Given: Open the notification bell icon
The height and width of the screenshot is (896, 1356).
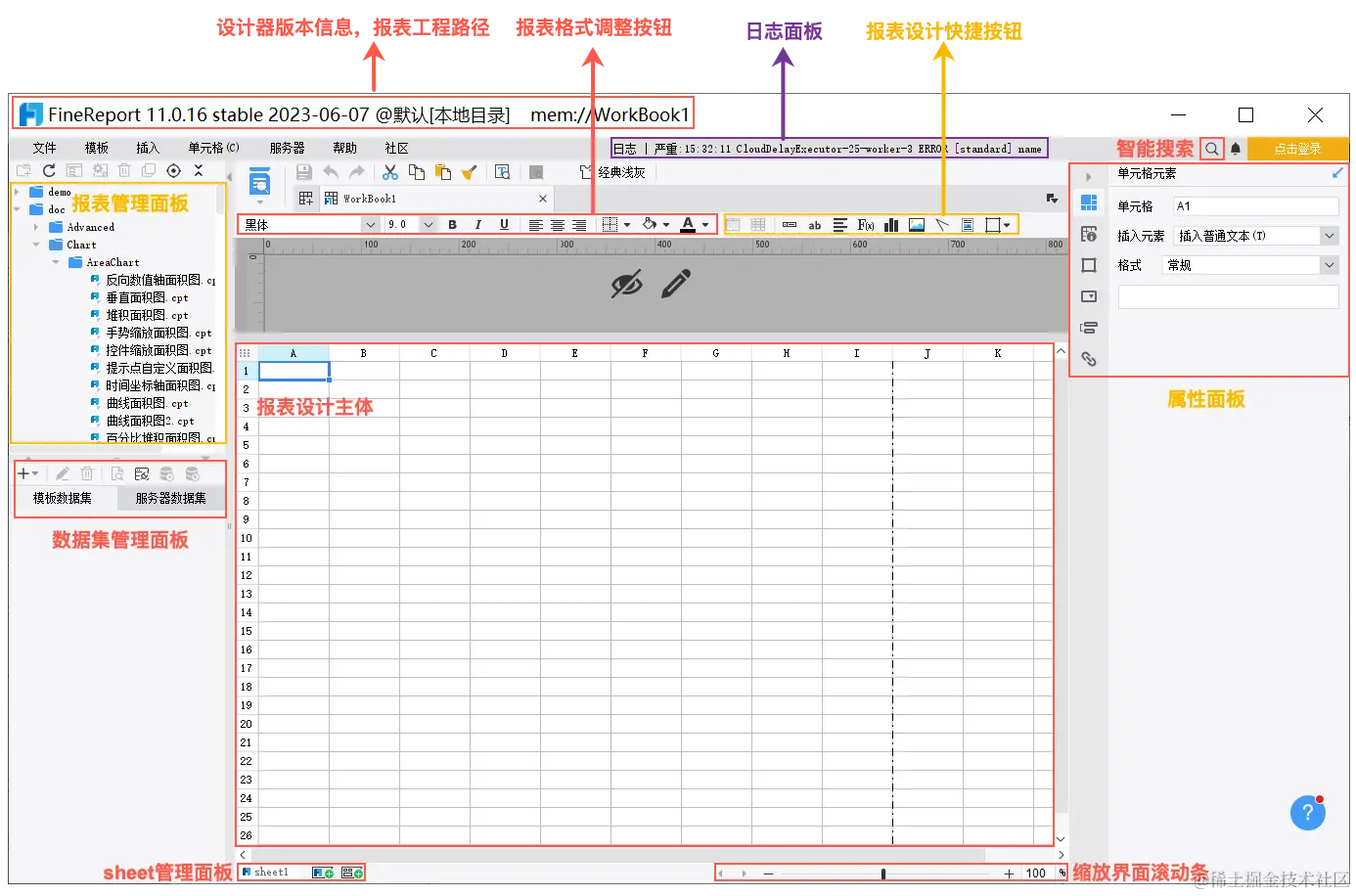Looking at the screenshot, I should click(1236, 149).
